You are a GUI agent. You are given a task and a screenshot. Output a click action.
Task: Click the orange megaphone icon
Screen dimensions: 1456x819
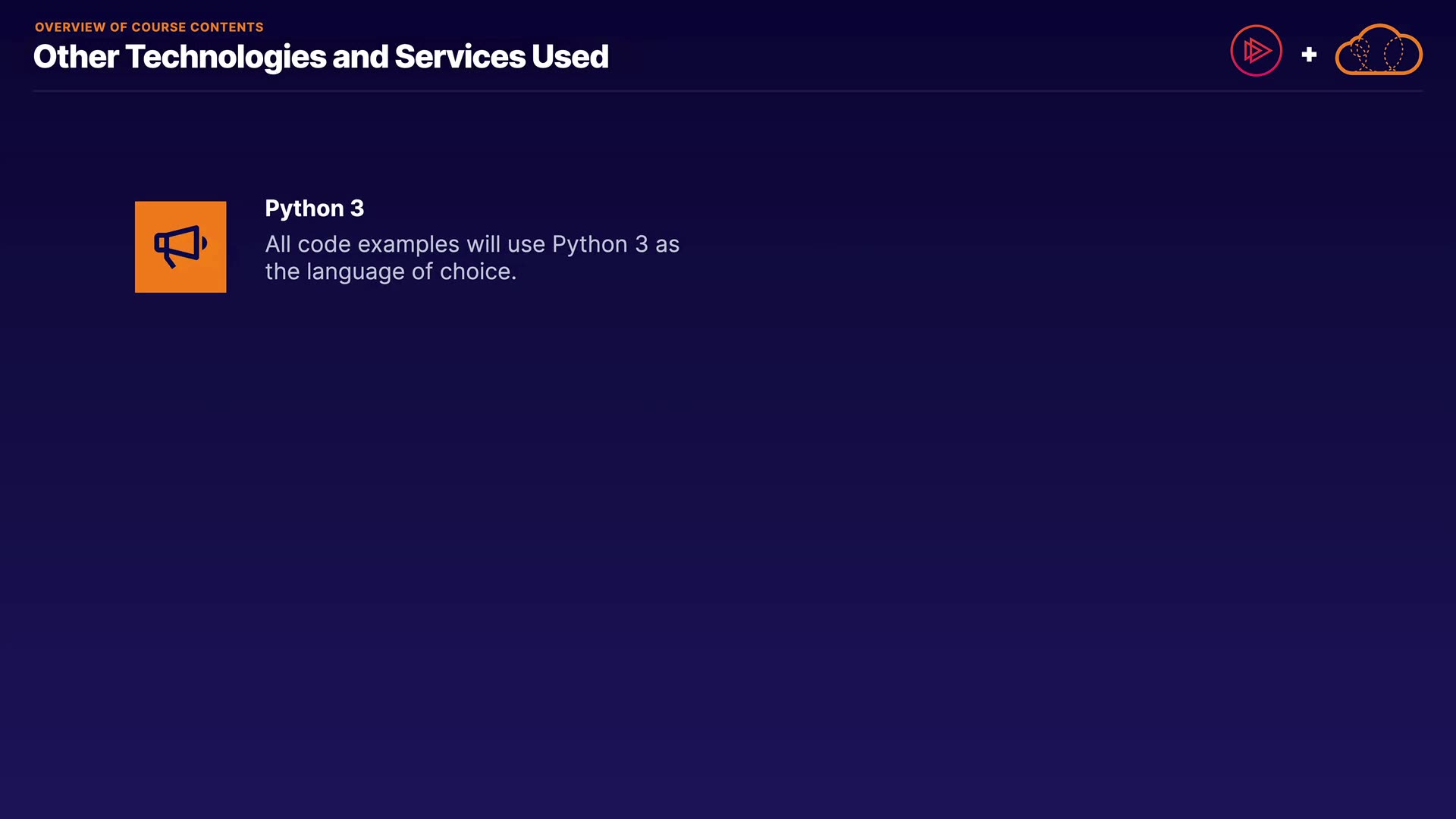tap(180, 246)
